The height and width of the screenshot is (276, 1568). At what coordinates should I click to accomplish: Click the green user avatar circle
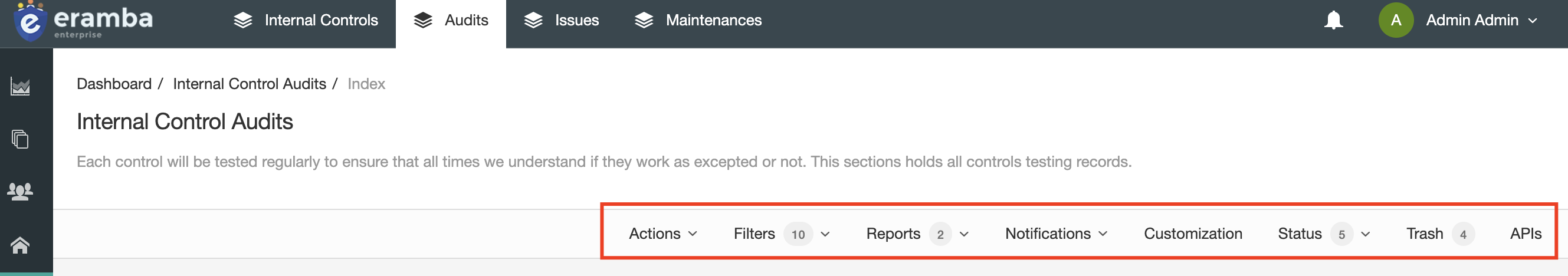[1396, 20]
